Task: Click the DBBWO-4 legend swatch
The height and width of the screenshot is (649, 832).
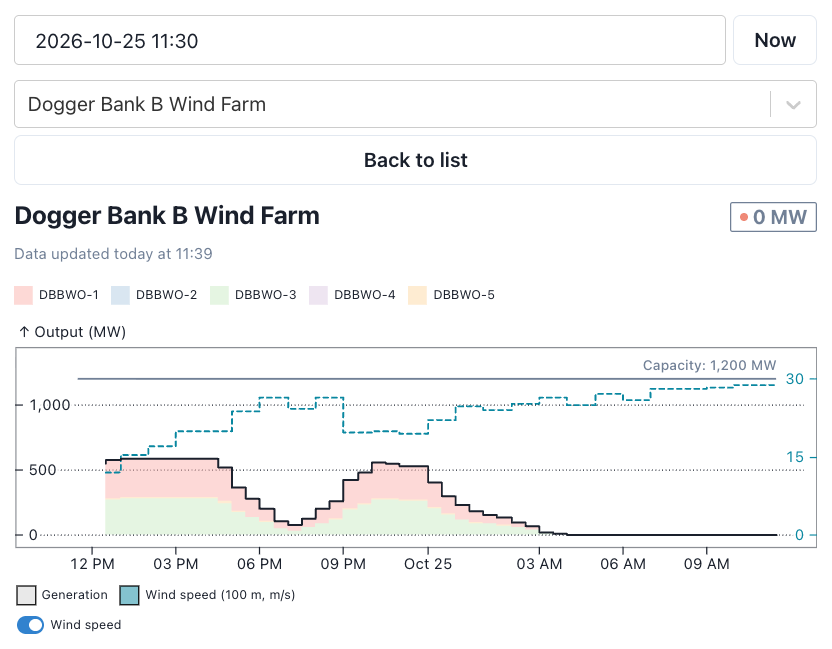Action: tap(318, 295)
